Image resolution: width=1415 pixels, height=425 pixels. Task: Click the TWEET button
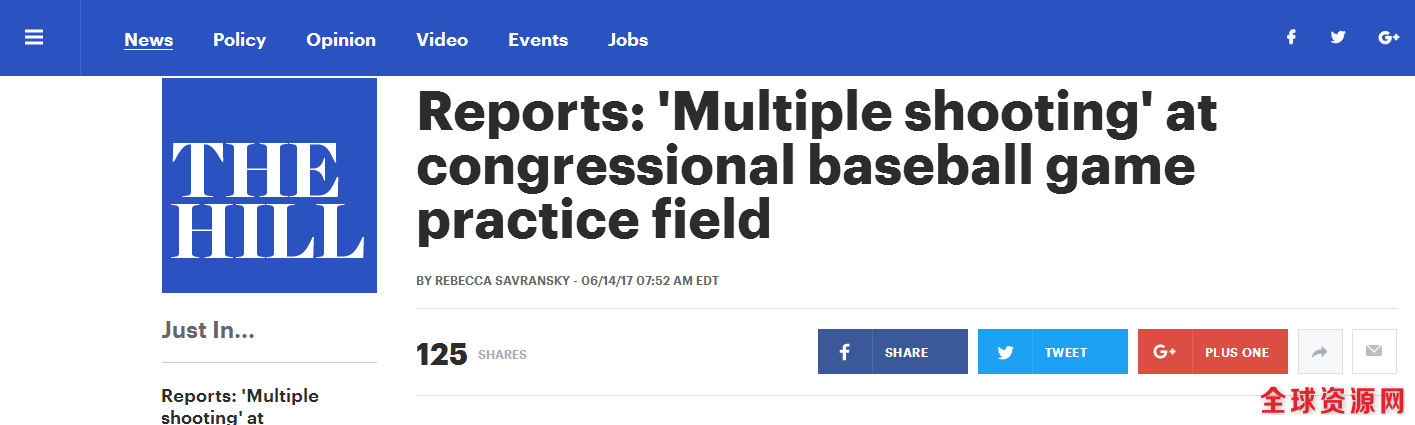click(x=1053, y=352)
